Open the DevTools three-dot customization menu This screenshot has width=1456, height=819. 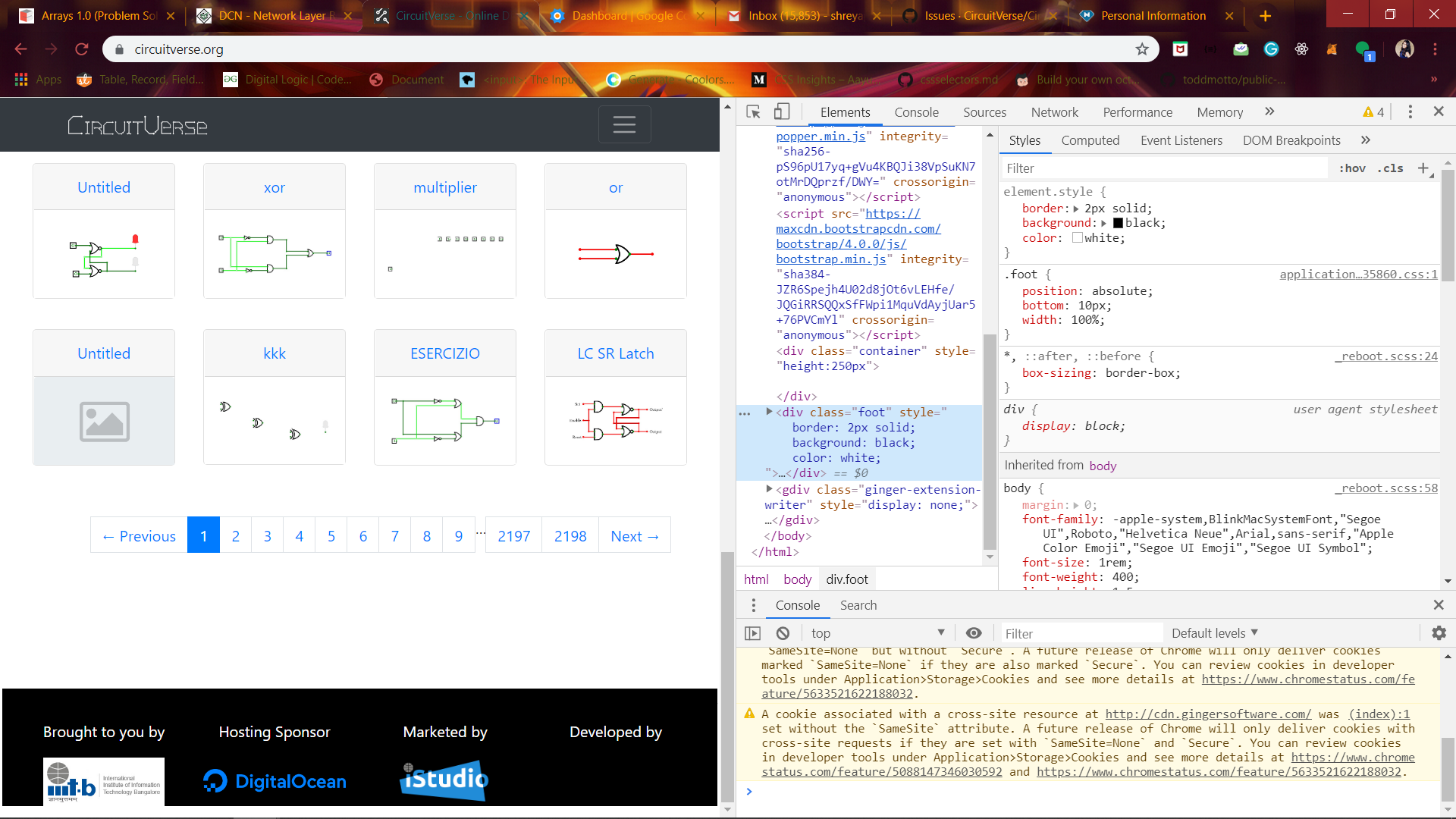pos(1410,111)
